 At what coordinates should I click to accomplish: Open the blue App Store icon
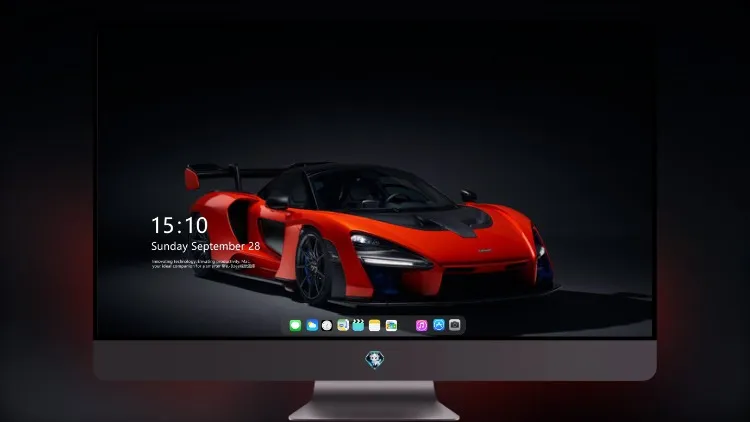coord(439,325)
